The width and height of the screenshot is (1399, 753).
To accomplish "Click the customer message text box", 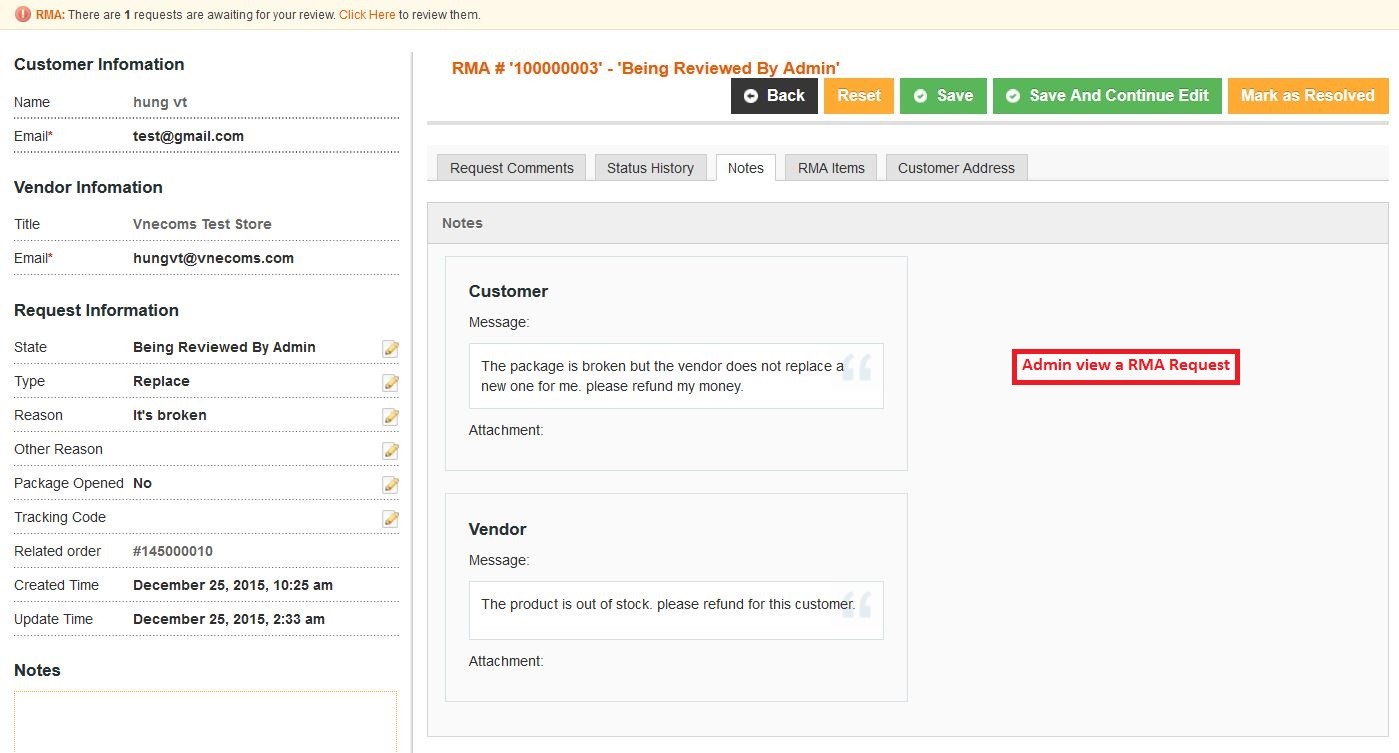I will point(676,376).
